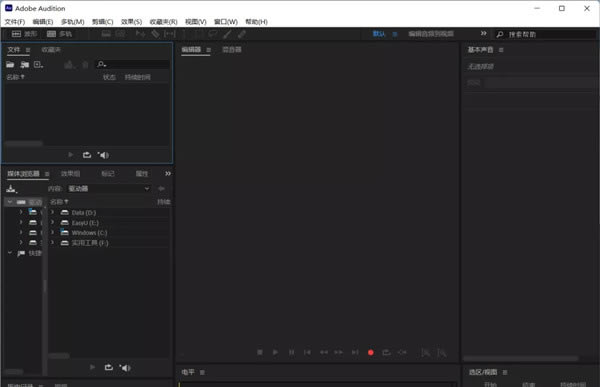This screenshot has width=600, height=387.
Task: Collapse the shortcuts flag tree node
Action: (10, 253)
